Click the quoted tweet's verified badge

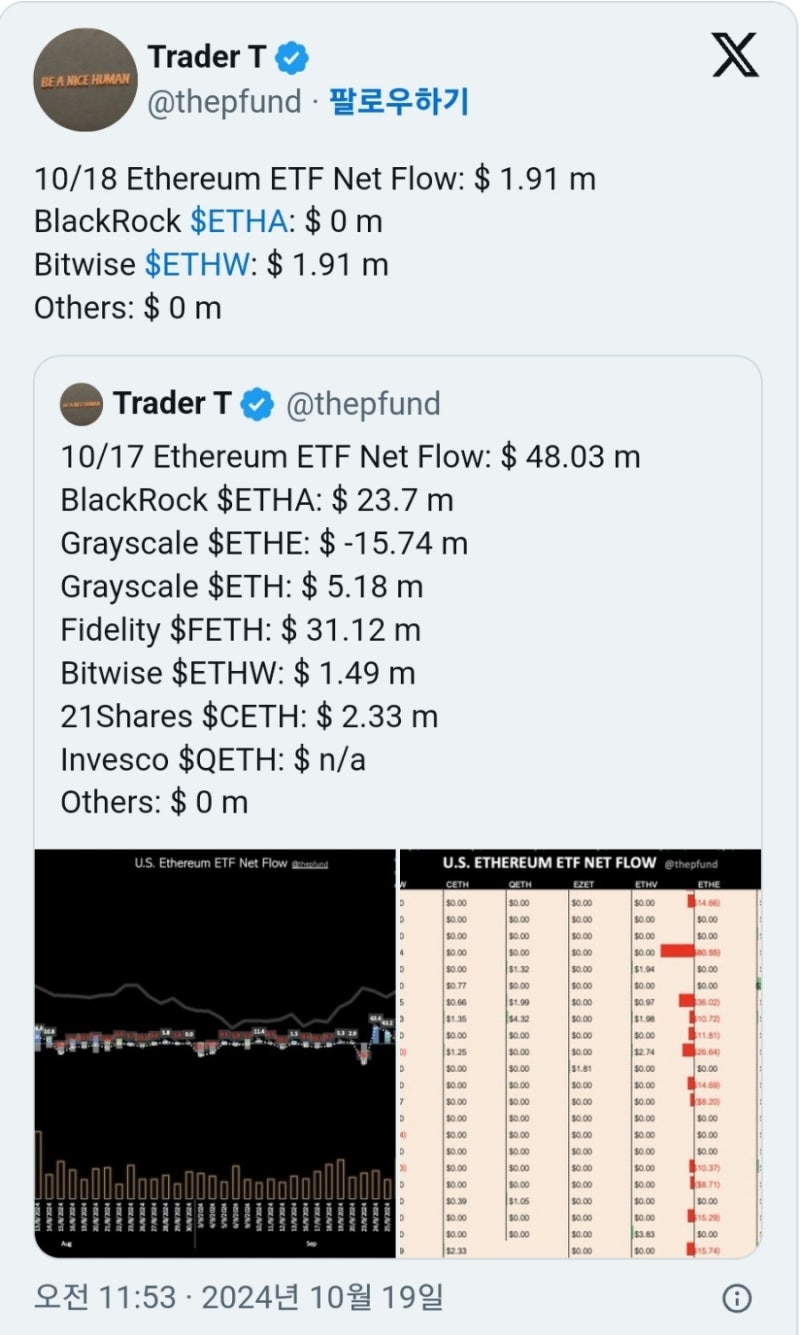[258, 404]
